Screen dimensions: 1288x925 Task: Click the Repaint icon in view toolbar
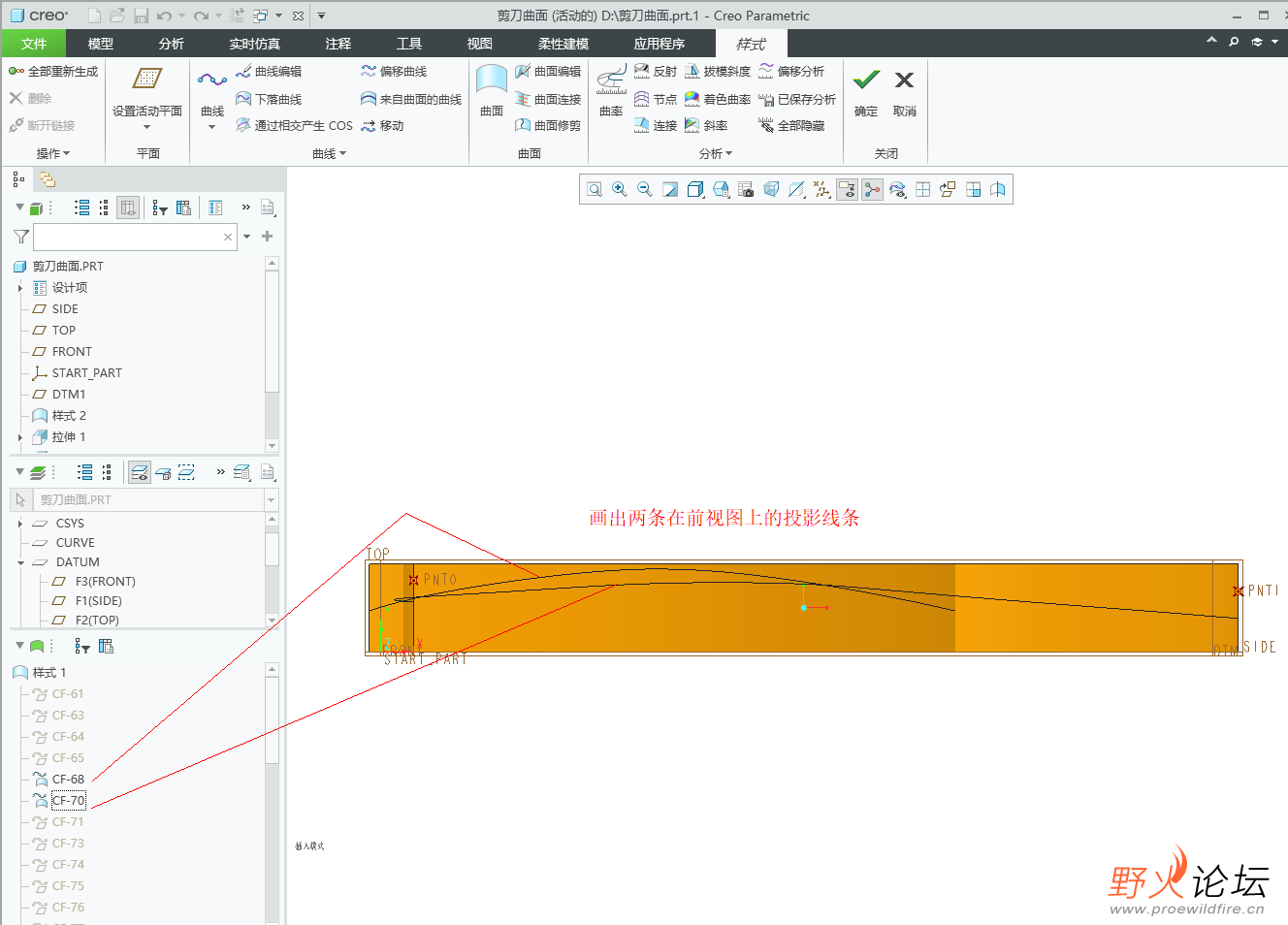pos(670,190)
